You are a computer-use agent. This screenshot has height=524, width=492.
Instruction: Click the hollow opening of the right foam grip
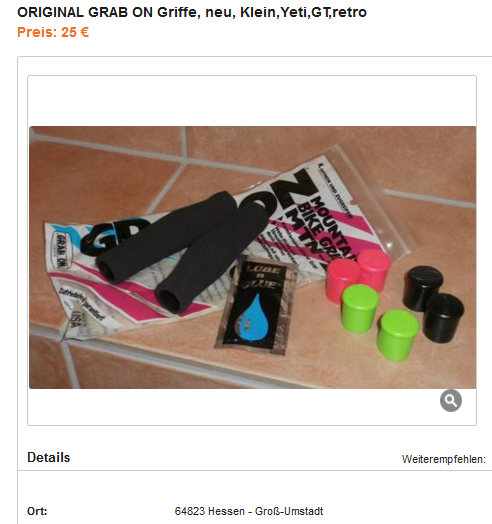pos(168,300)
